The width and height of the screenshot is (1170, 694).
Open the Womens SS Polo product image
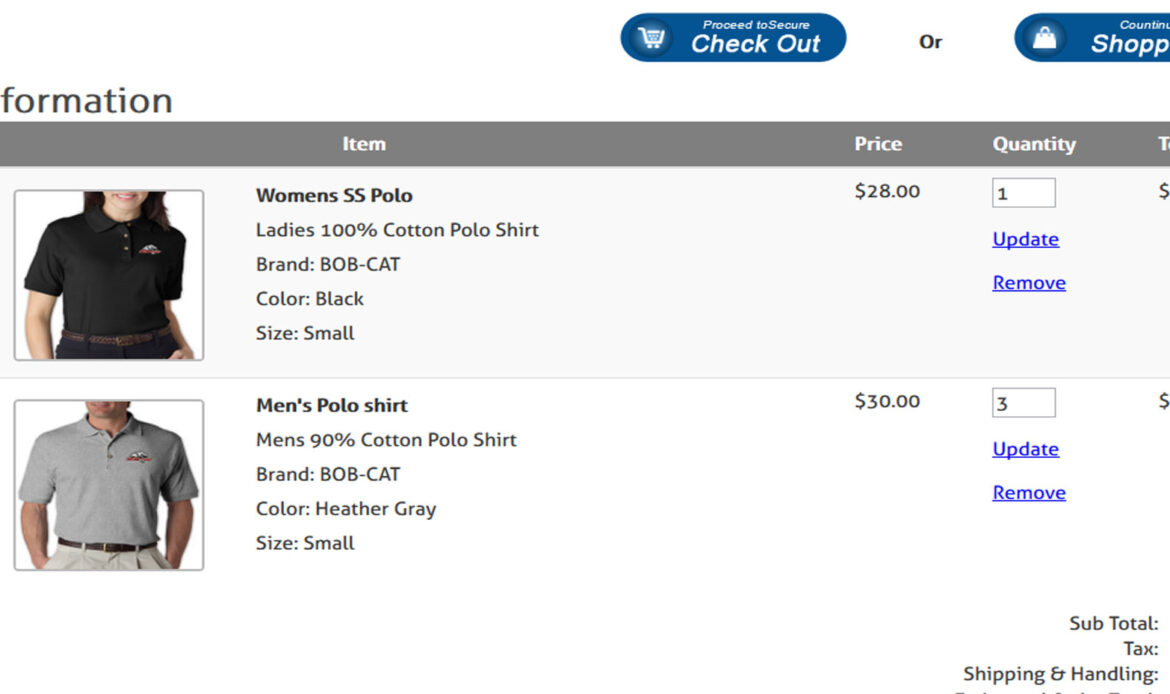[x=109, y=275]
